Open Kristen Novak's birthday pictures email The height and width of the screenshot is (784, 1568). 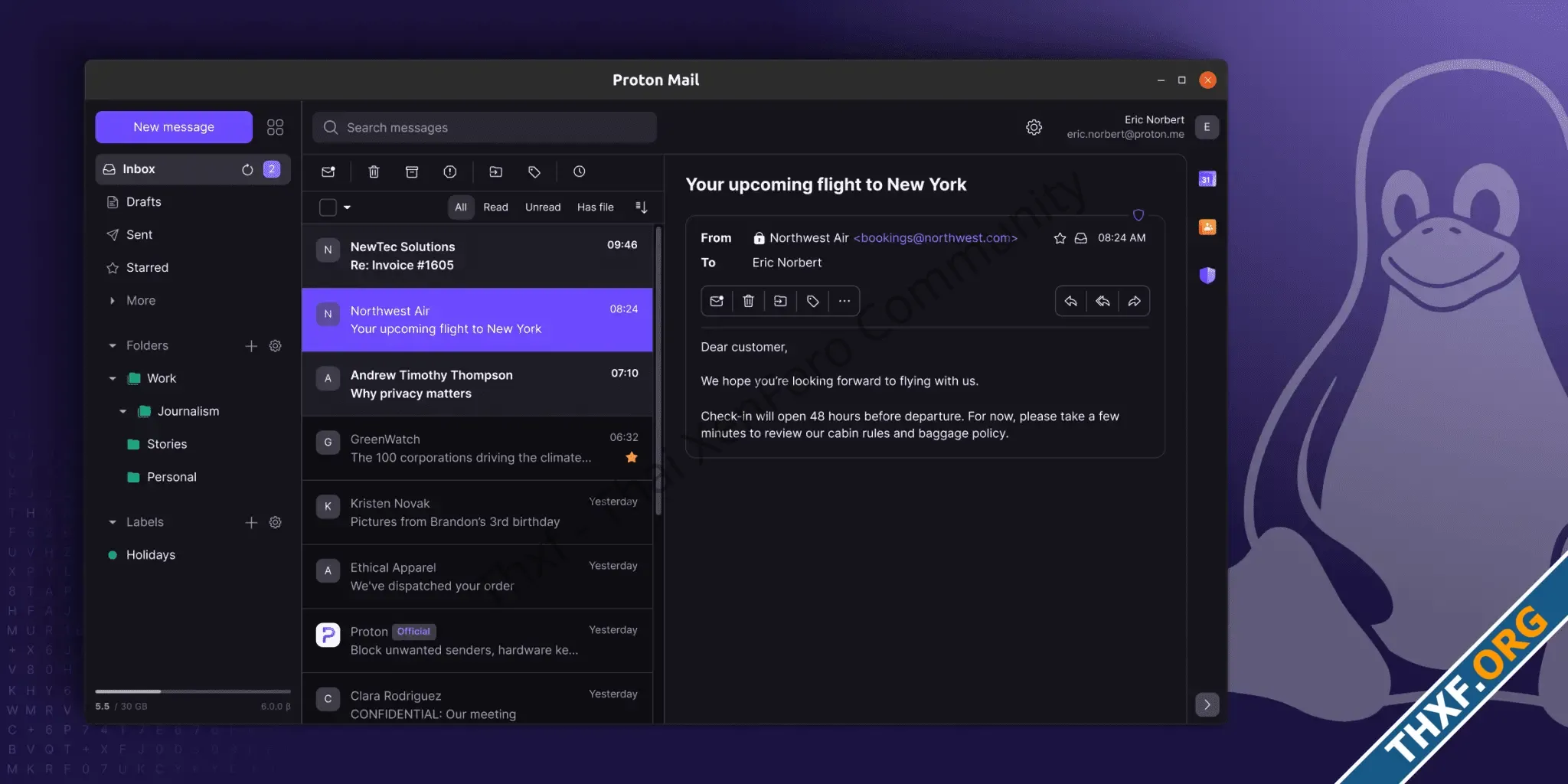[x=478, y=513]
